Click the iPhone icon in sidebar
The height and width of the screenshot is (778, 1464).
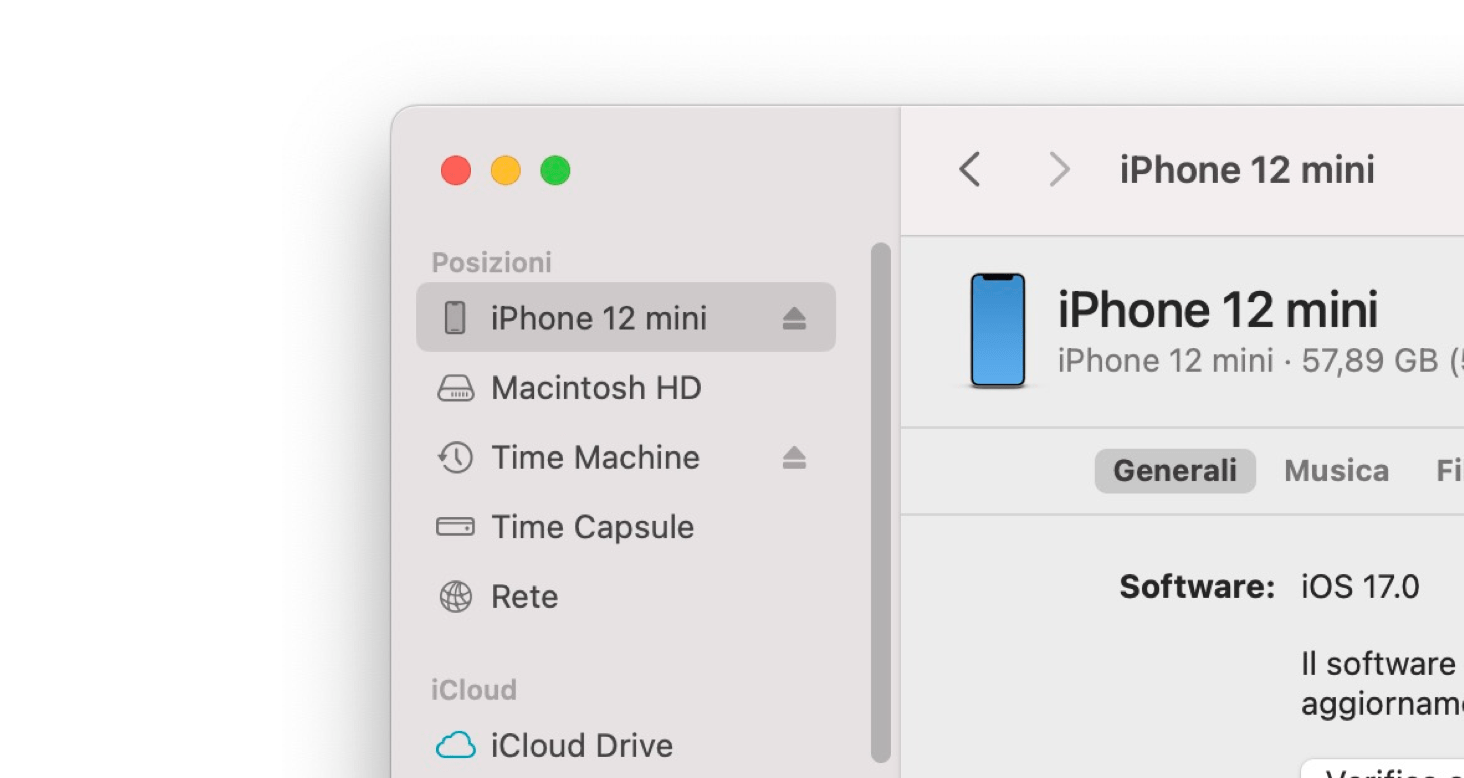coord(455,318)
